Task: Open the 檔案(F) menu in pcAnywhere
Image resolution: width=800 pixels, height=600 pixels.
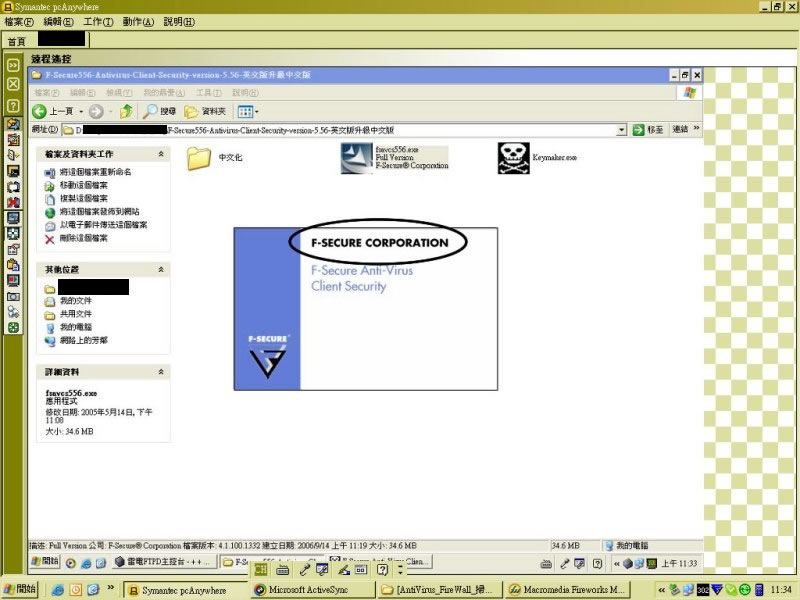Action: 19,21
